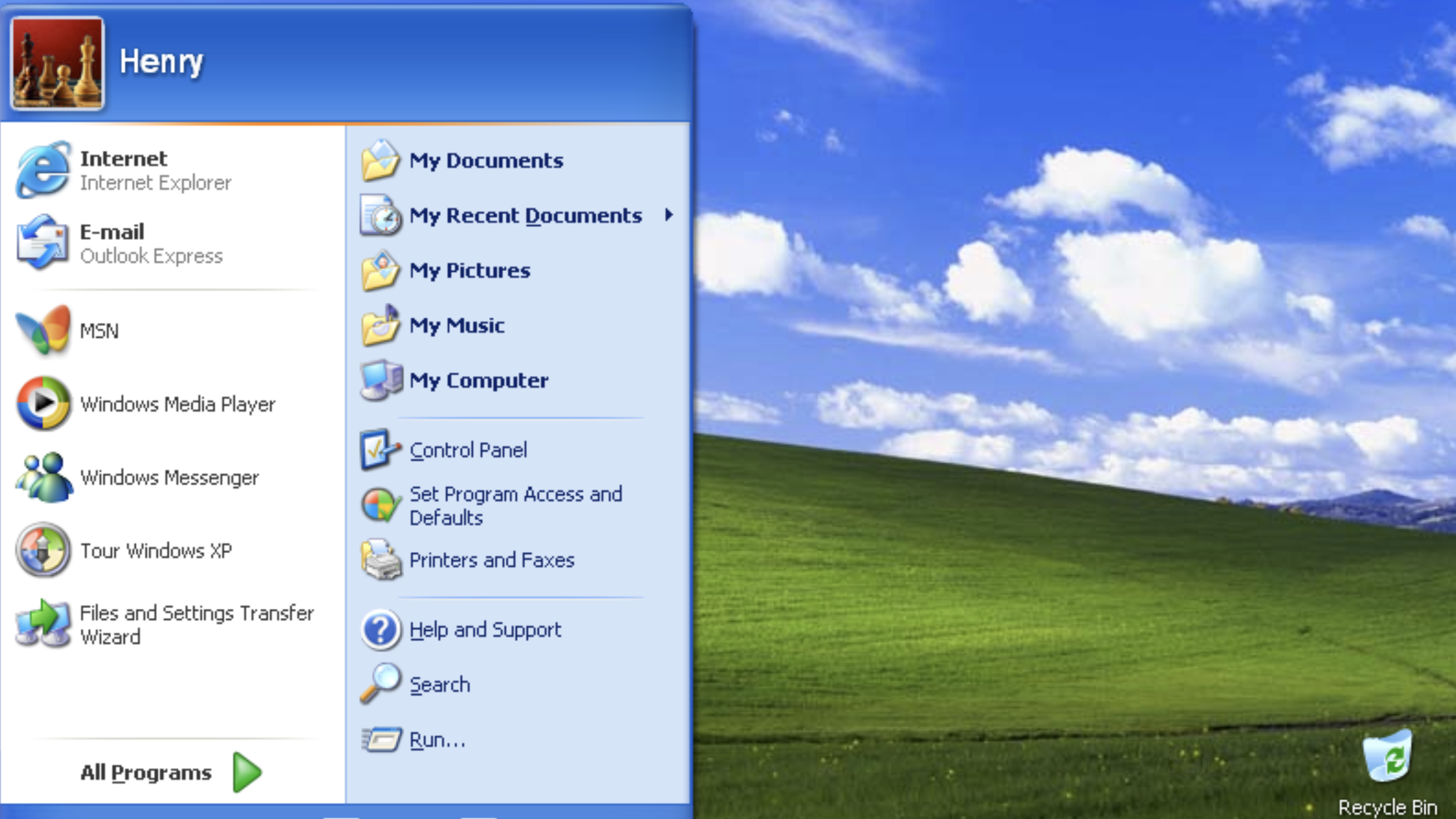The image size is (1456, 819).
Task: Launch MSN
Action: 98,331
